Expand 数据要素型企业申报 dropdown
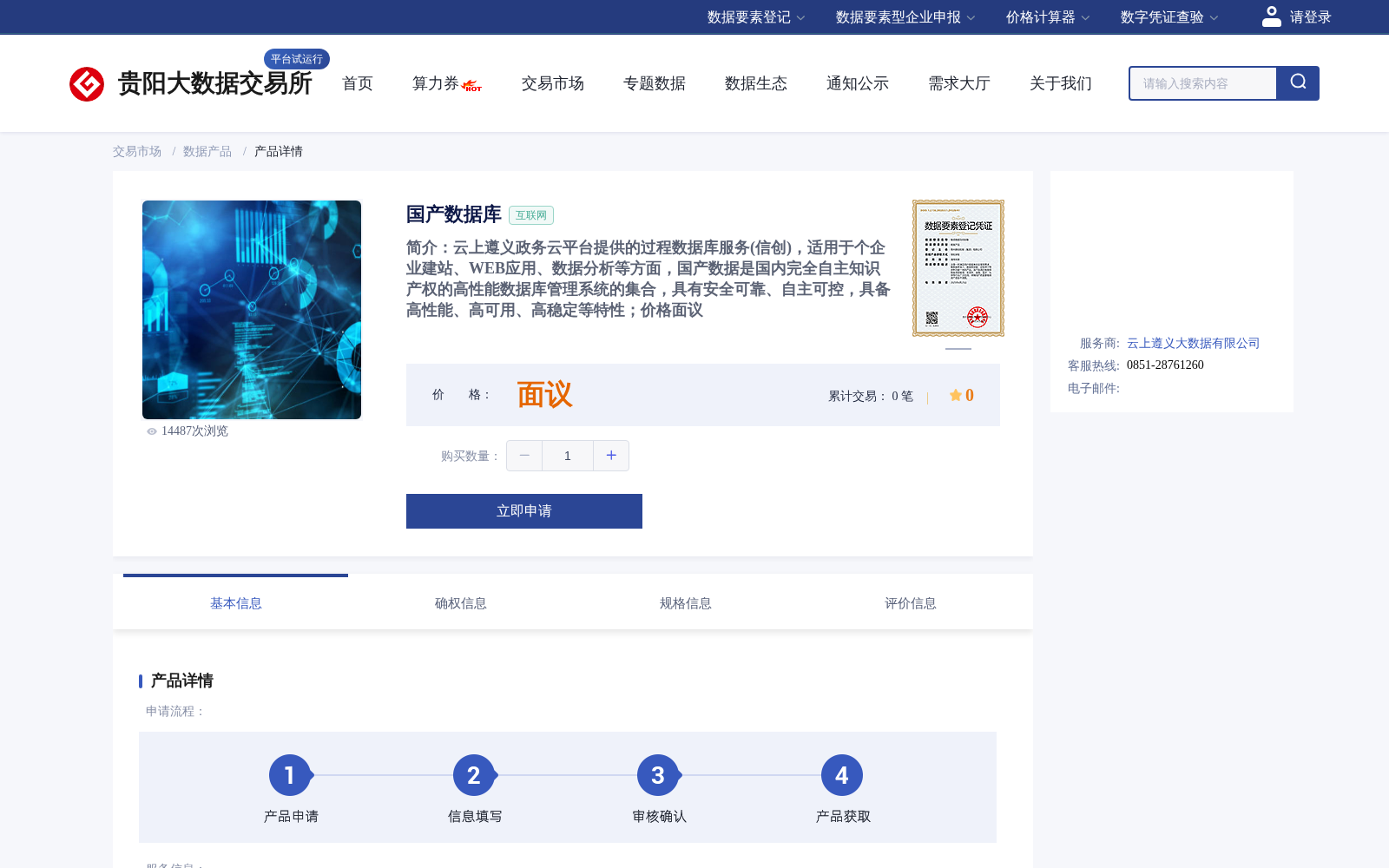Image resolution: width=1389 pixels, height=868 pixels. pos(905,17)
